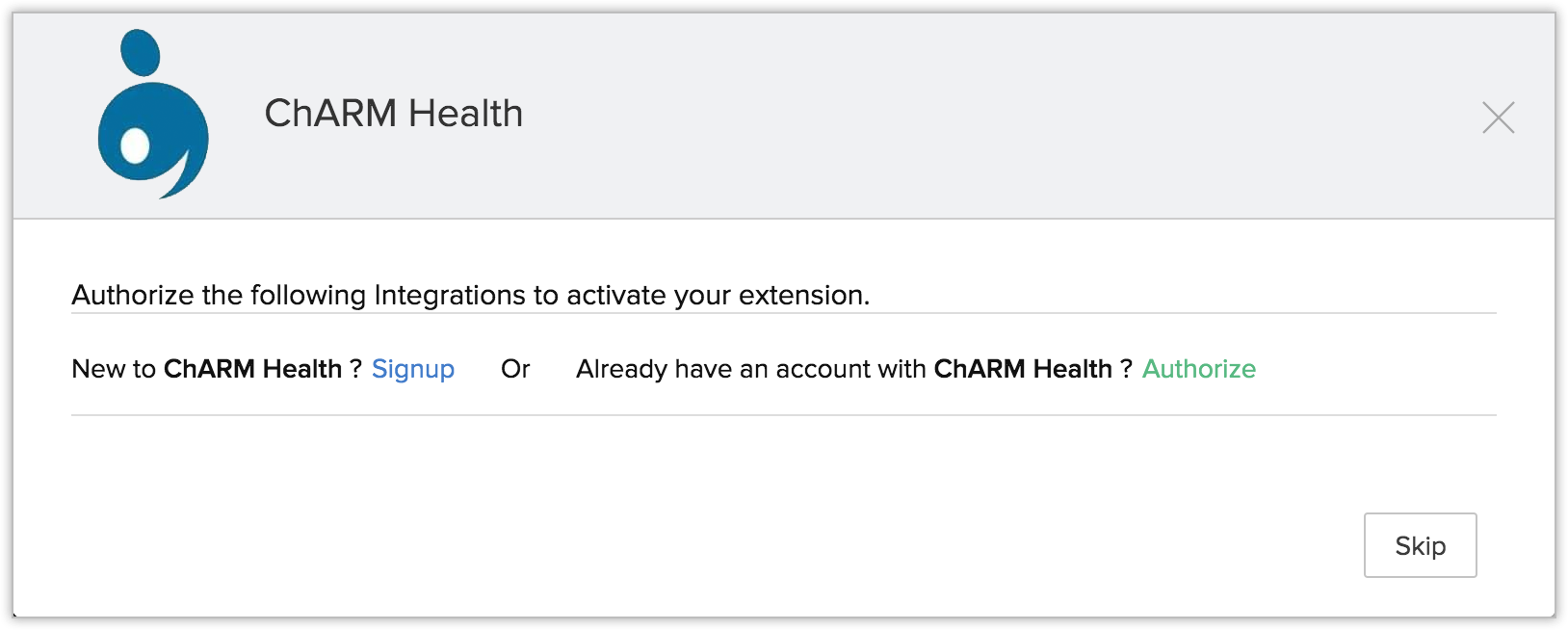Screen dimensions: 1568x630
Task: Click the question mark before Signup
Action: pyautogui.click(x=354, y=369)
